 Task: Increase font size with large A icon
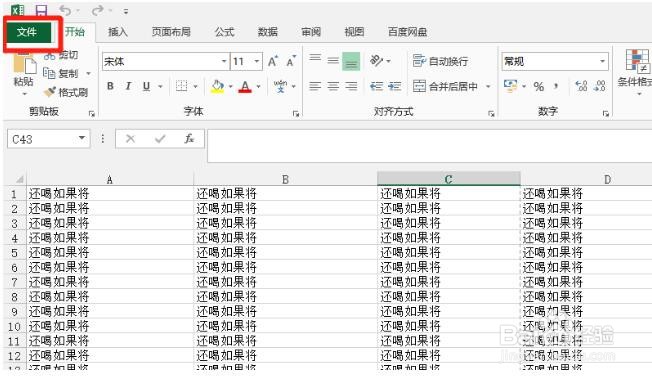[x=273, y=62]
